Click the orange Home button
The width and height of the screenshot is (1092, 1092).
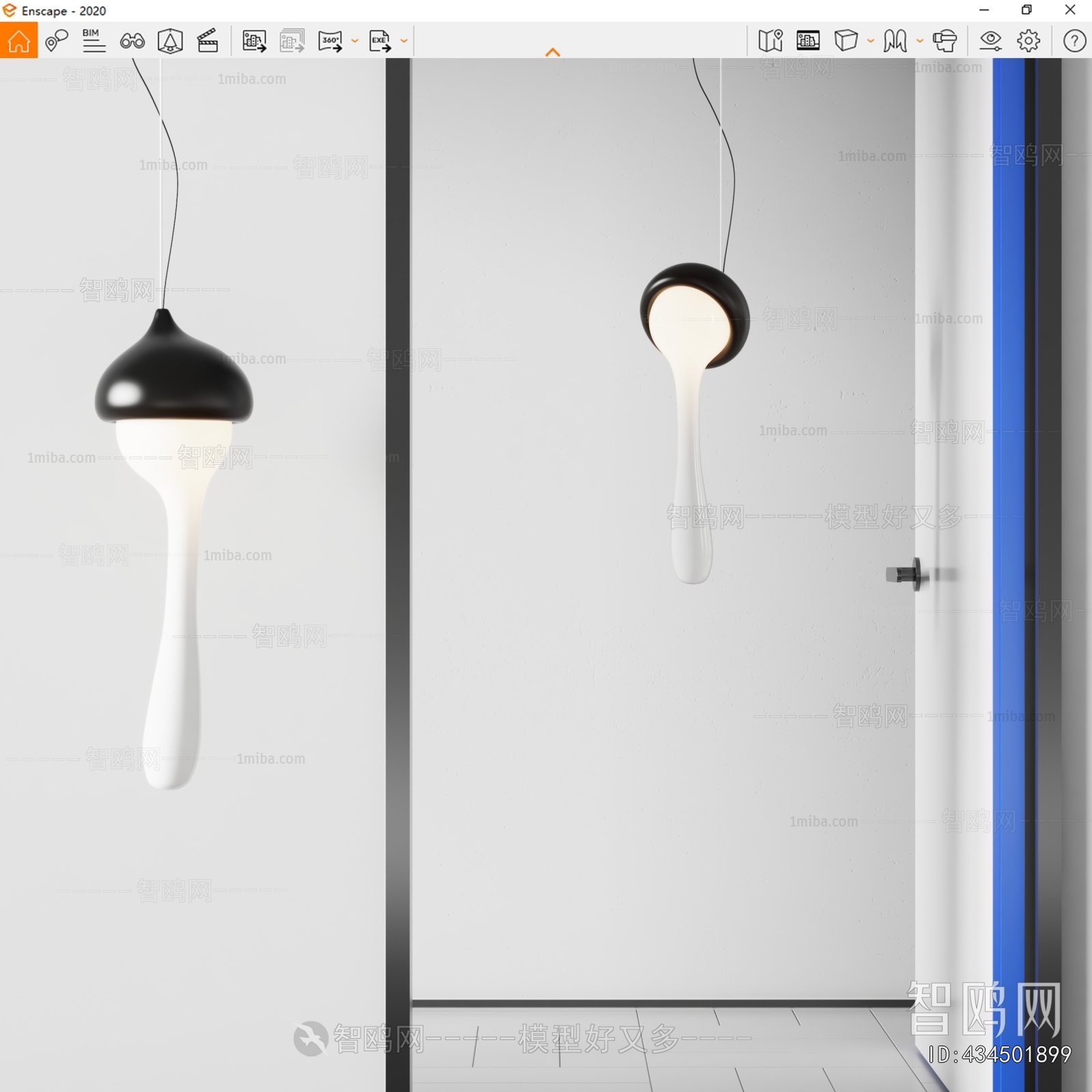(18, 40)
